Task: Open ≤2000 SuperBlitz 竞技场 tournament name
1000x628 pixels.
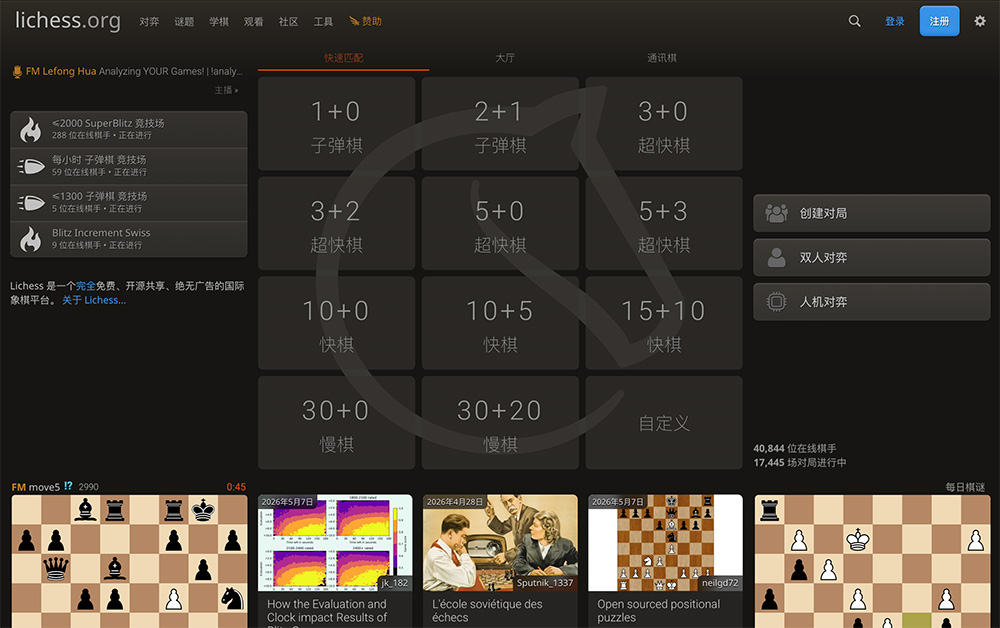Action: (108, 123)
